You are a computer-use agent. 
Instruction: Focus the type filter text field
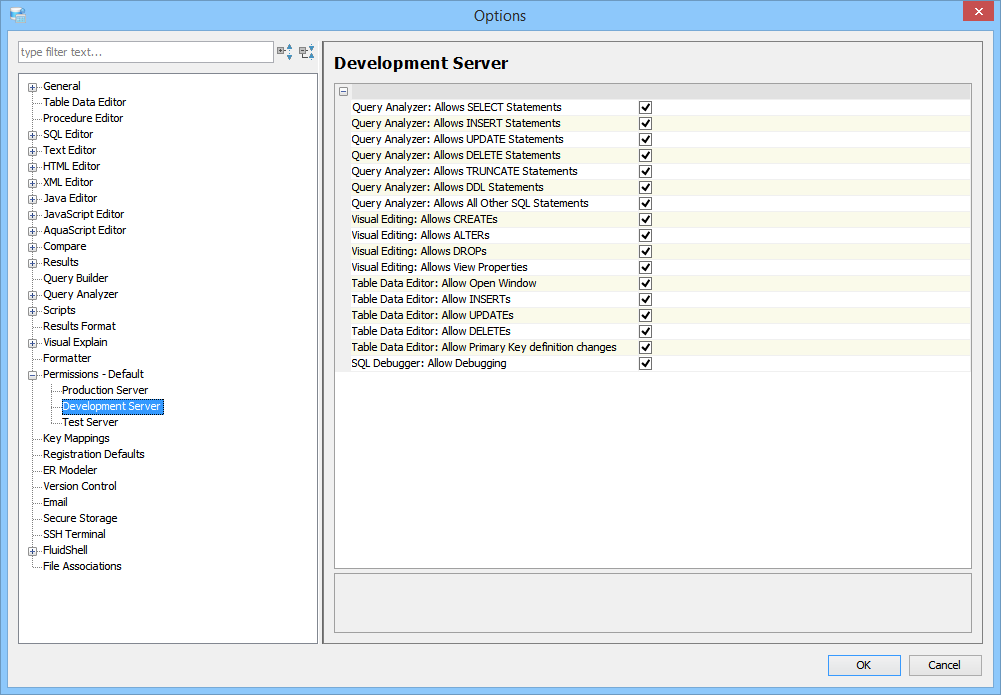coord(146,52)
